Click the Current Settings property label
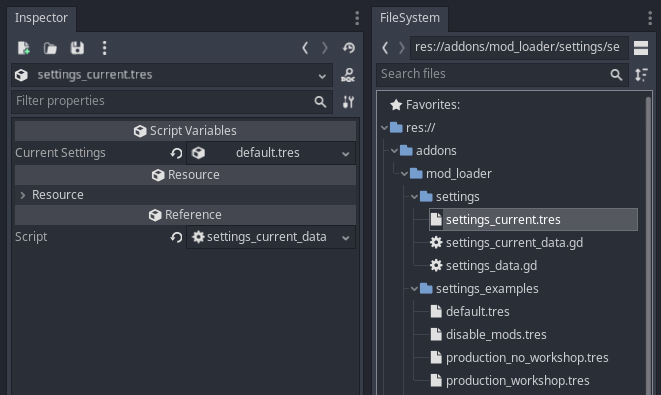The height and width of the screenshot is (395, 661). pos(60,153)
